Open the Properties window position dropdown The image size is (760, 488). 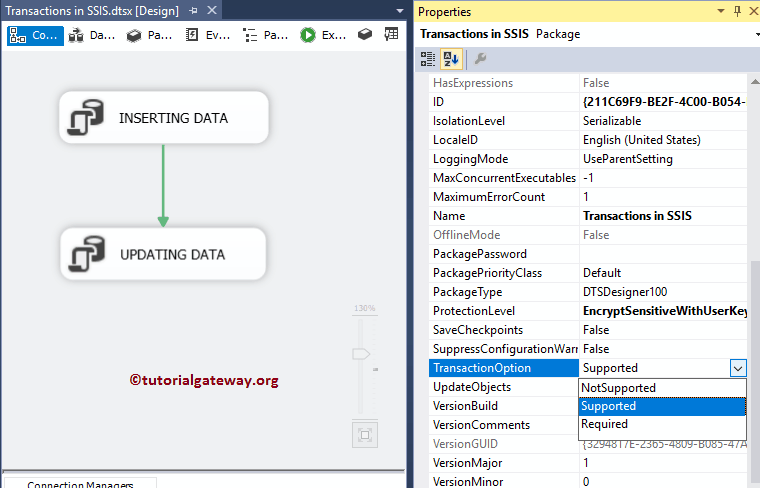(721, 11)
